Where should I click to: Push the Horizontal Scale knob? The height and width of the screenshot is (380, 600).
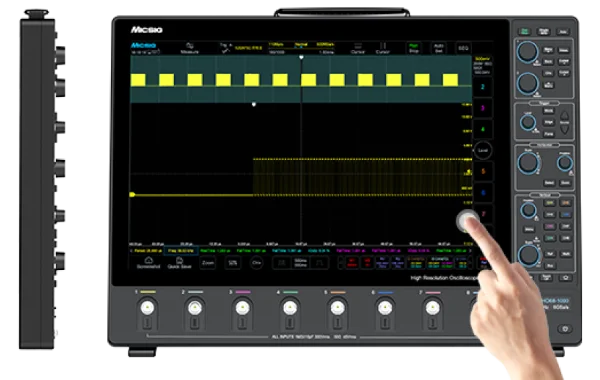coord(528,162)
